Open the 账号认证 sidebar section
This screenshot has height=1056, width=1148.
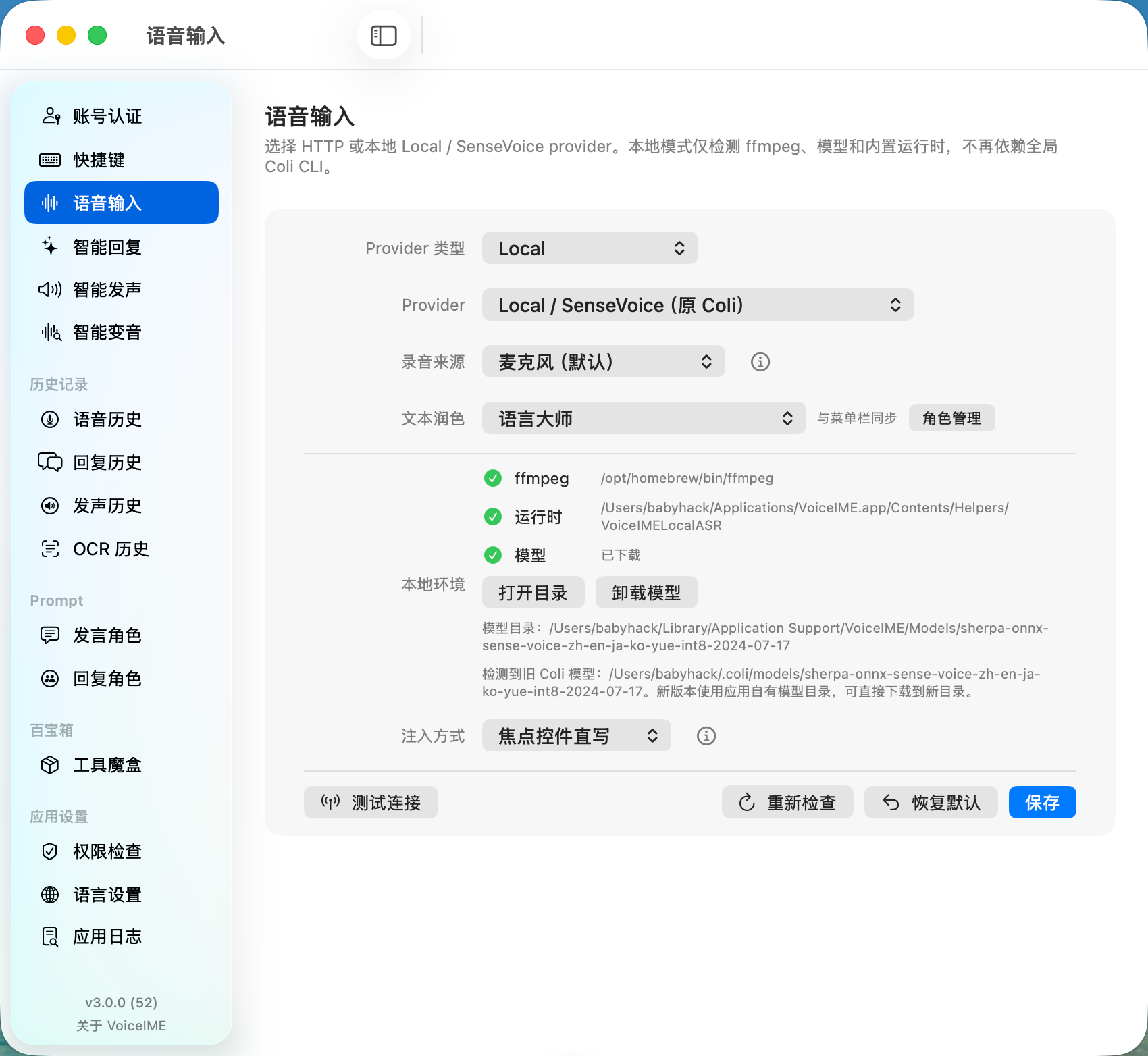tap(122, 116)
